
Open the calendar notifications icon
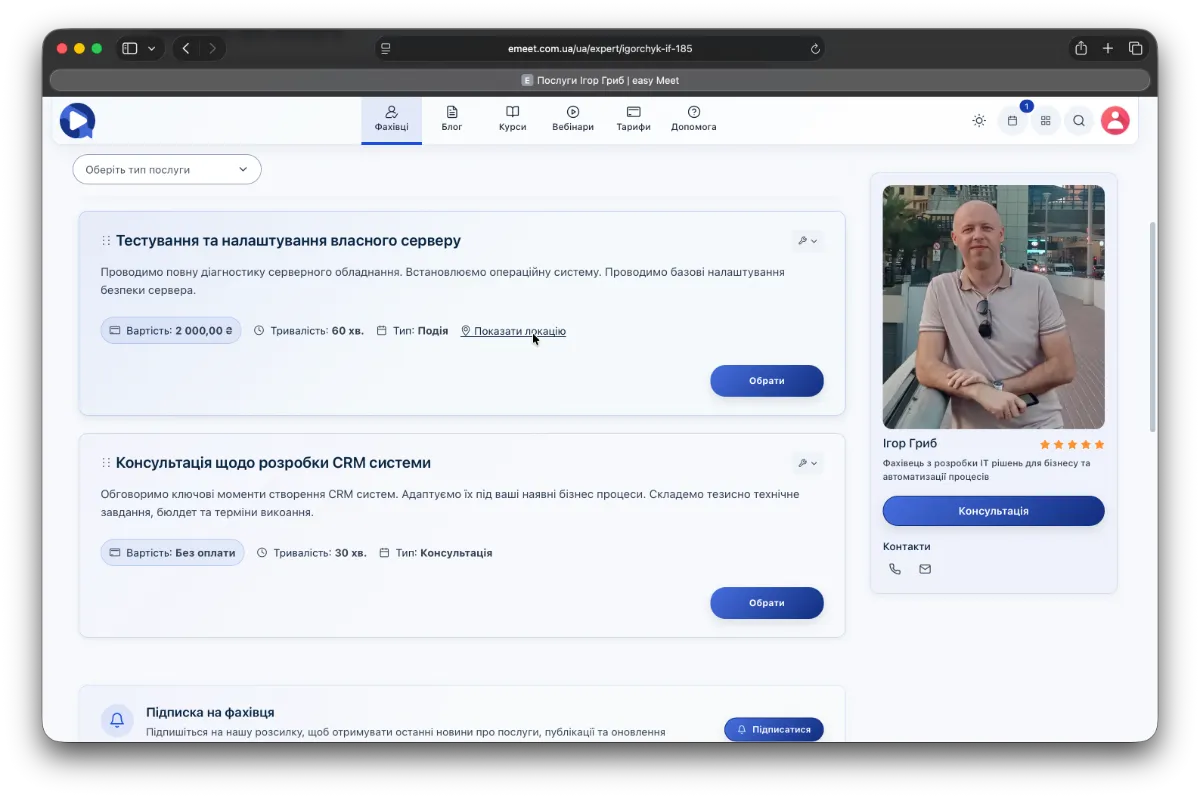click(1012, 121)
